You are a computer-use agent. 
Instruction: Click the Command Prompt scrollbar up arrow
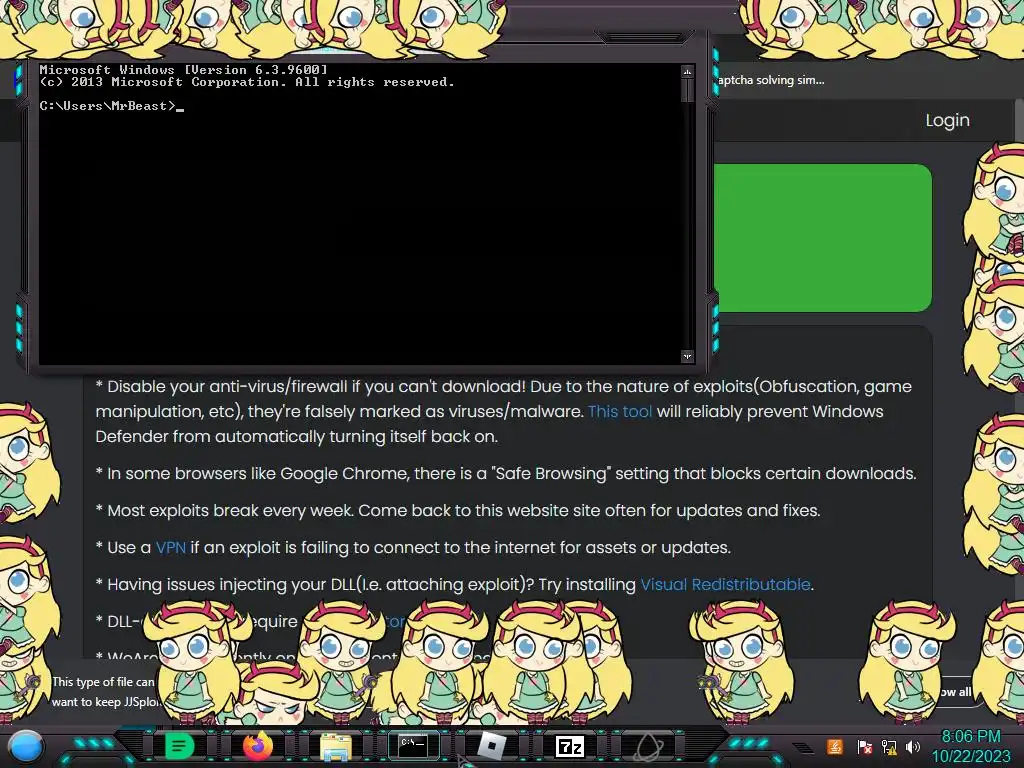coord(687,71)
